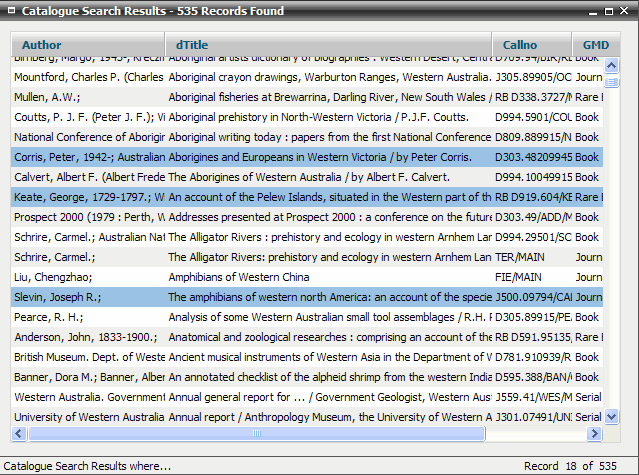Select the Amphibians of Western China record
Image resolution: width=639 pixels, height=475 pixels.
pos(300,277)
